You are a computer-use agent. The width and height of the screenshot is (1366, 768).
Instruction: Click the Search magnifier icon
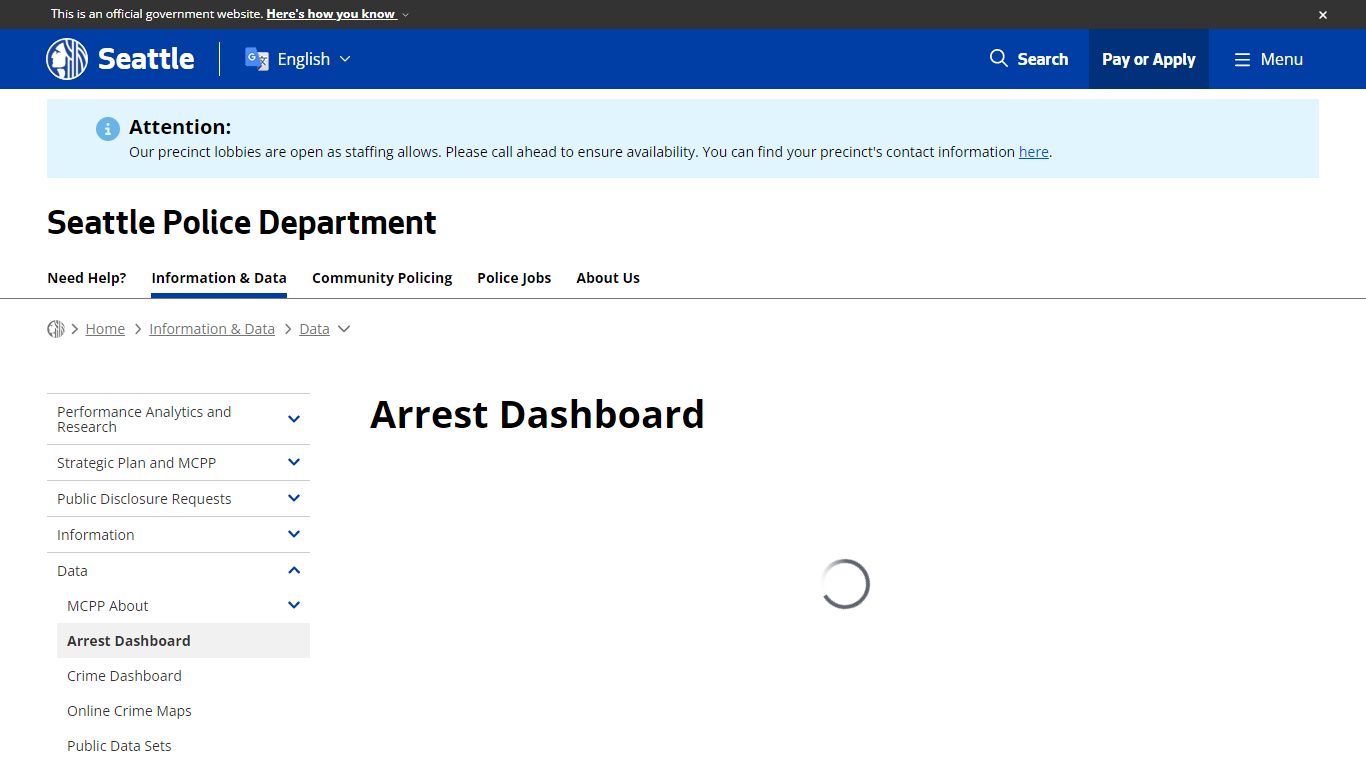coord(998,59)
